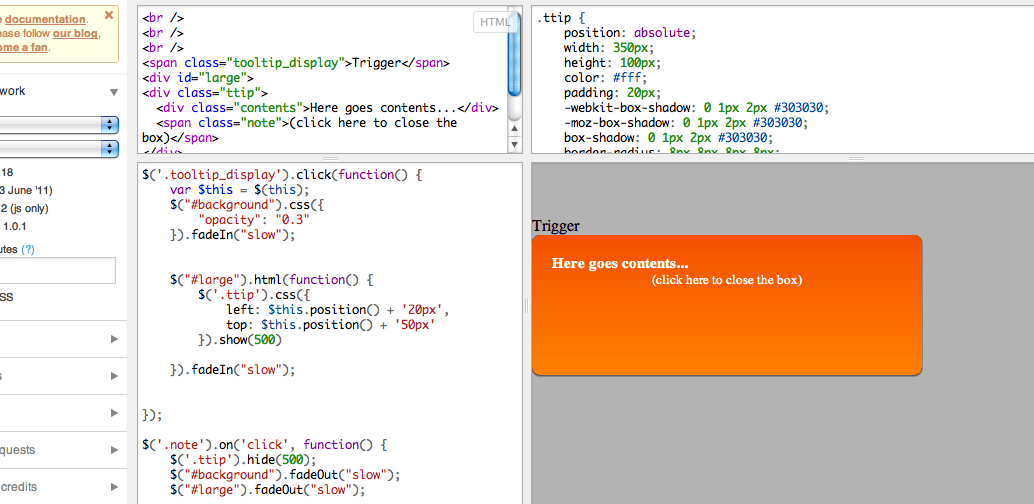Expand the sidebar section ending in 'quests'

coord(113,450)
